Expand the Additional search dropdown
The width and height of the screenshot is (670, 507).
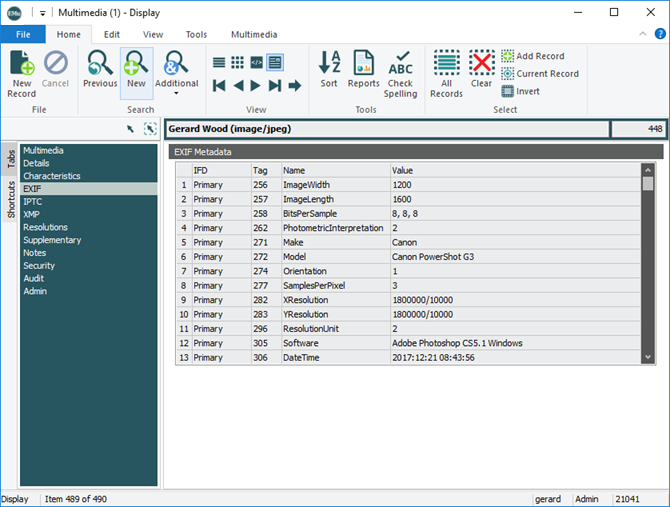pyautogui.click(x=176, y=94)
